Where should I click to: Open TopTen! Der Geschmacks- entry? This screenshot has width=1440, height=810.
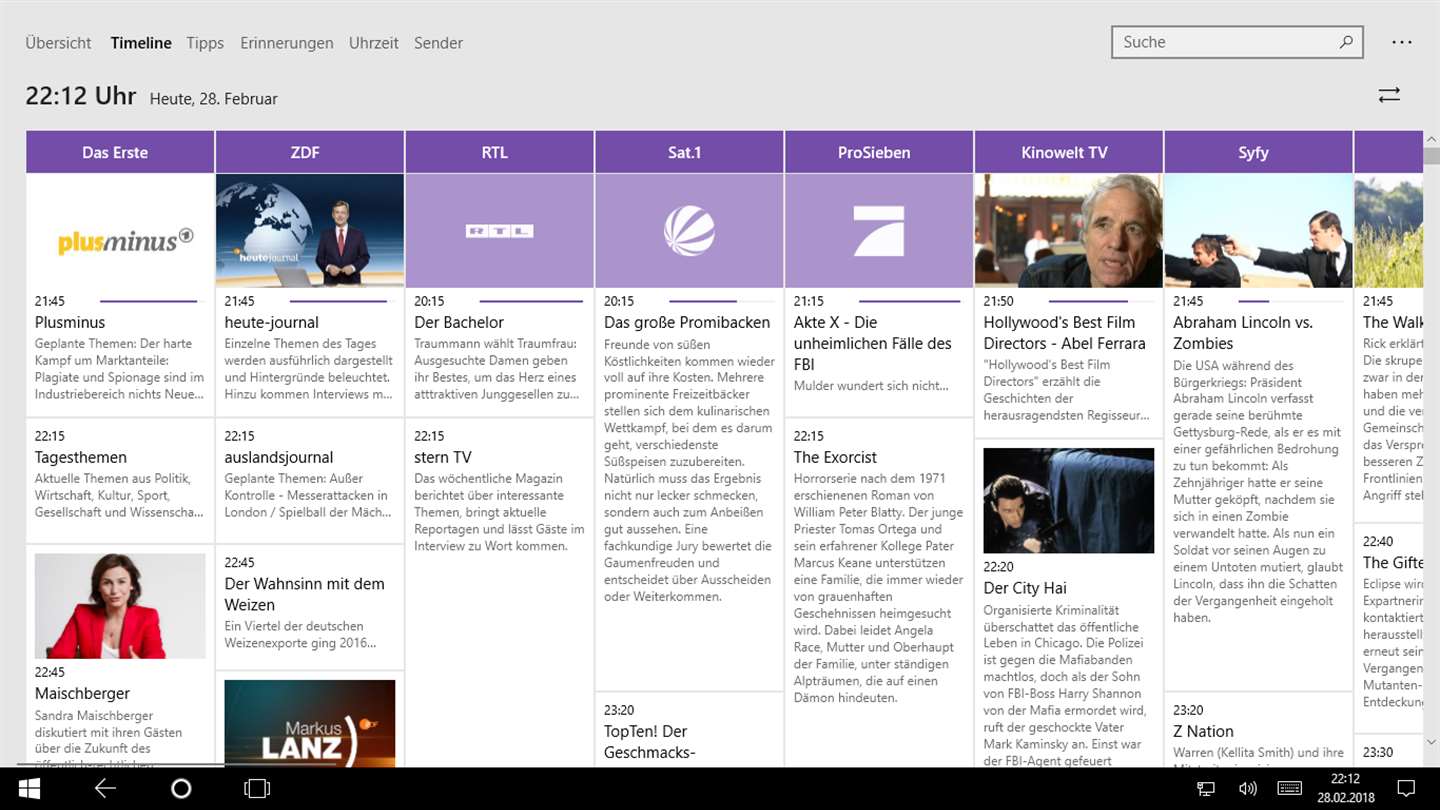(x=689, y=731)
